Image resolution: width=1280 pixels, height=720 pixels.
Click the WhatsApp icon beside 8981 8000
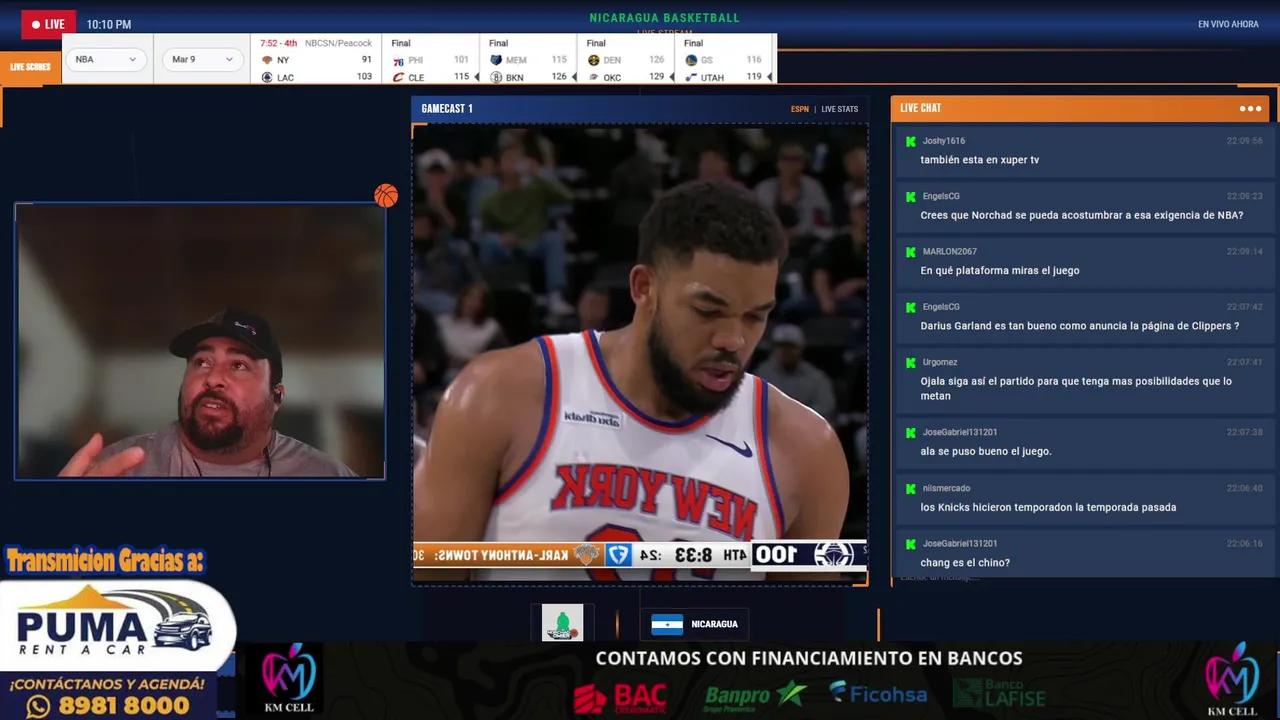coord(38,706)
